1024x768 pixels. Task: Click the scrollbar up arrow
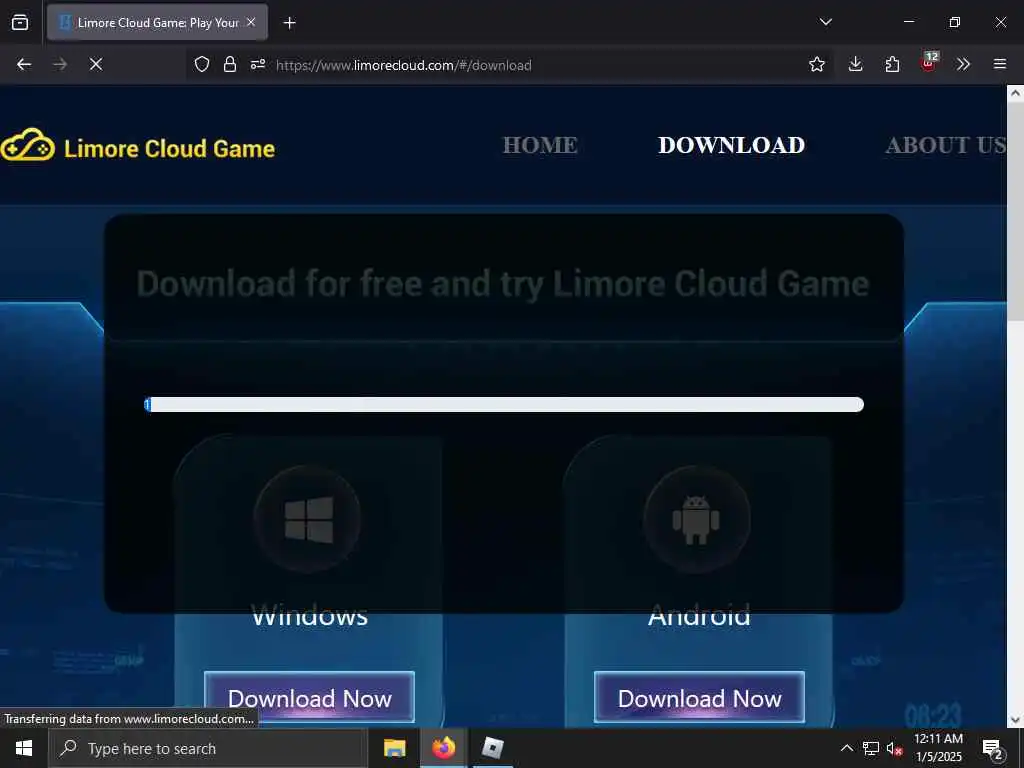click(1015, 93)
